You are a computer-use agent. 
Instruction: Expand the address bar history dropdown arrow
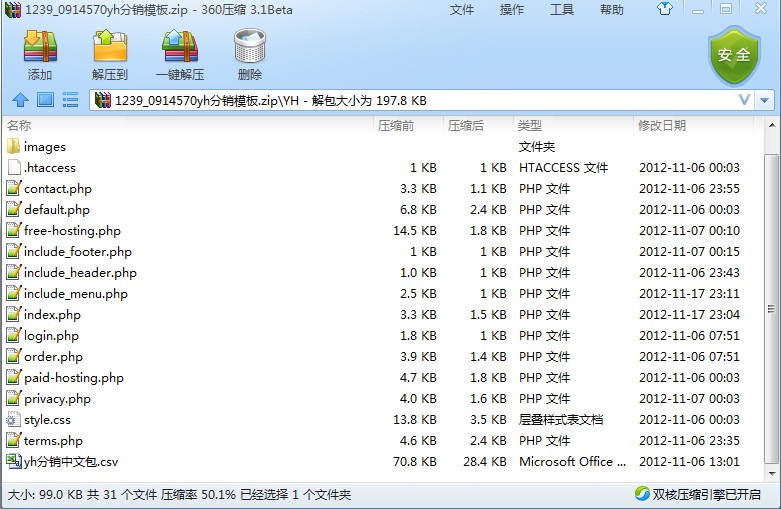click(x=765, y=101)
